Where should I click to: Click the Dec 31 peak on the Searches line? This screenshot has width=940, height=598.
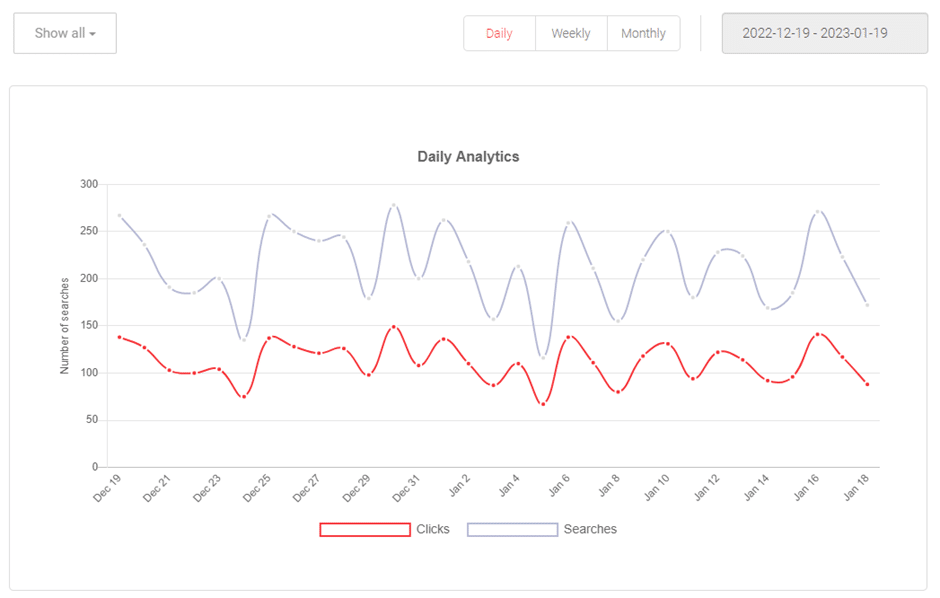(392, 205)
